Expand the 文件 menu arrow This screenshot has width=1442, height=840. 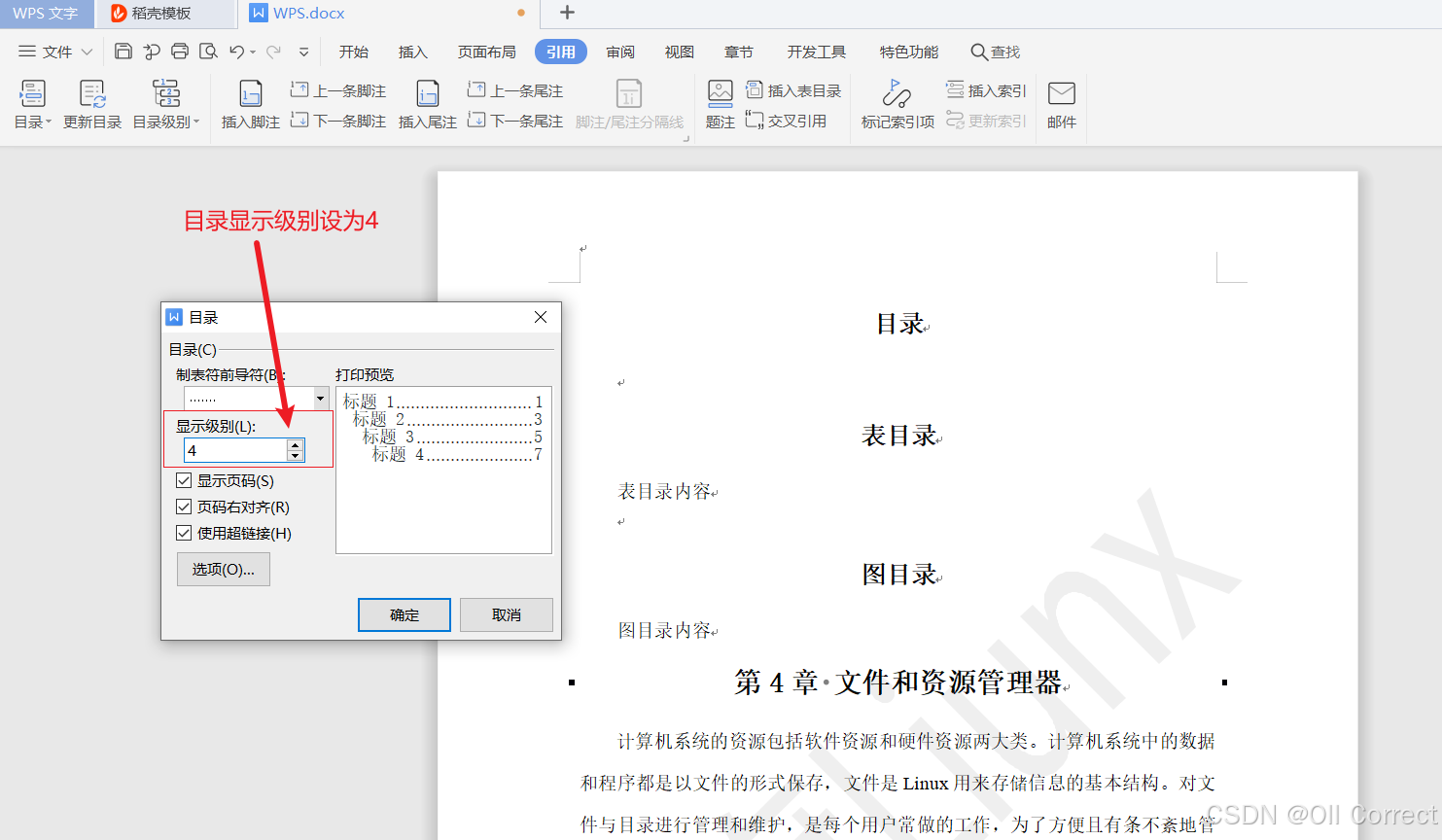coord(87,52)
